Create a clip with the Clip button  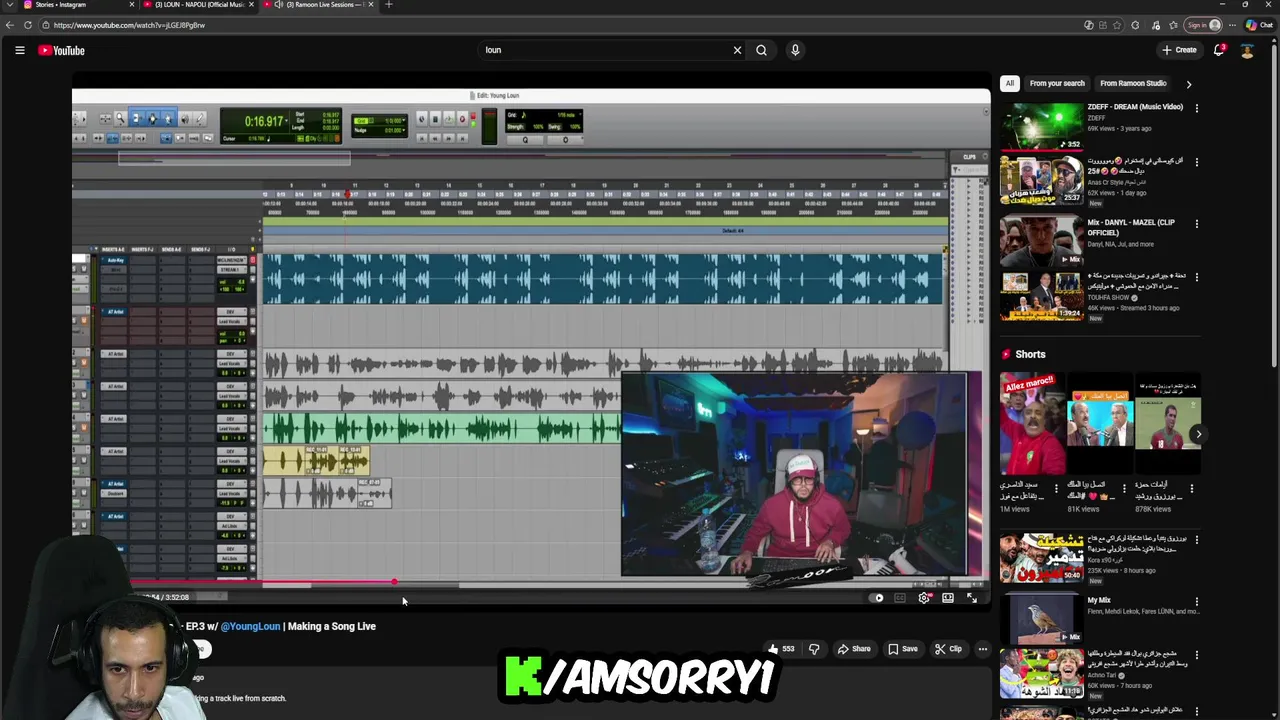tap(948, 649)
